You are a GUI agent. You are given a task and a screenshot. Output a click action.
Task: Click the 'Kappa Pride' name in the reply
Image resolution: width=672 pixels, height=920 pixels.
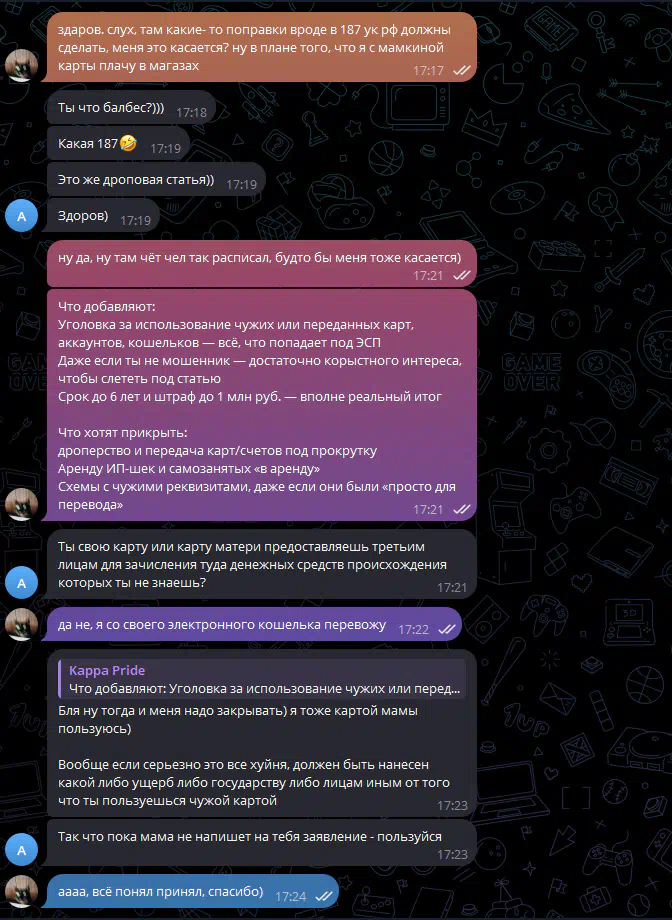(x=107, y=670)
